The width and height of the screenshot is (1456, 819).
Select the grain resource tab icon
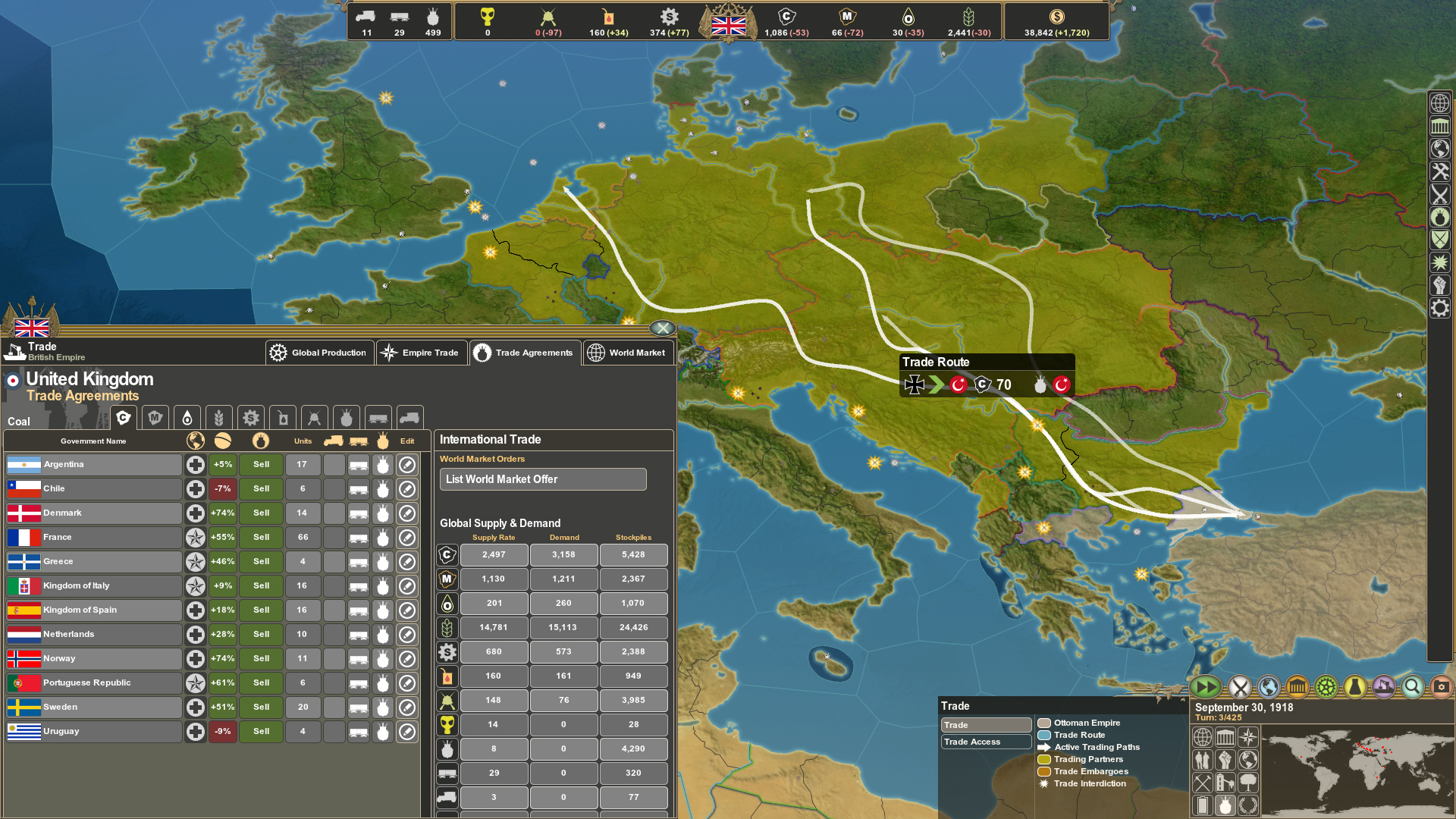coord(218,418)
